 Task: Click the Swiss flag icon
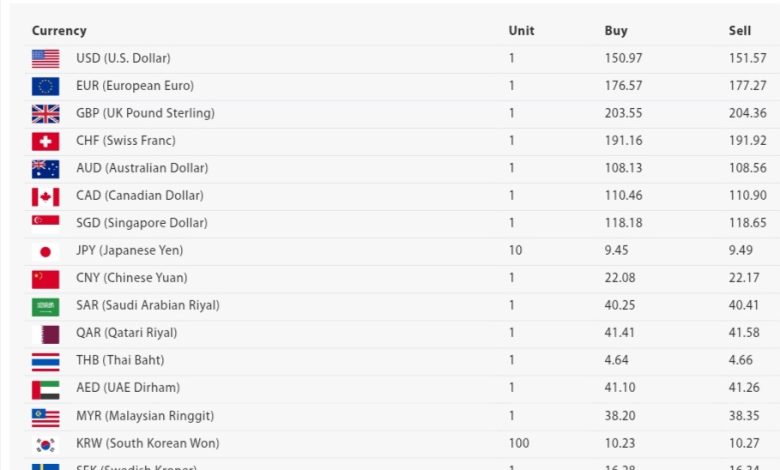[45, 141]
